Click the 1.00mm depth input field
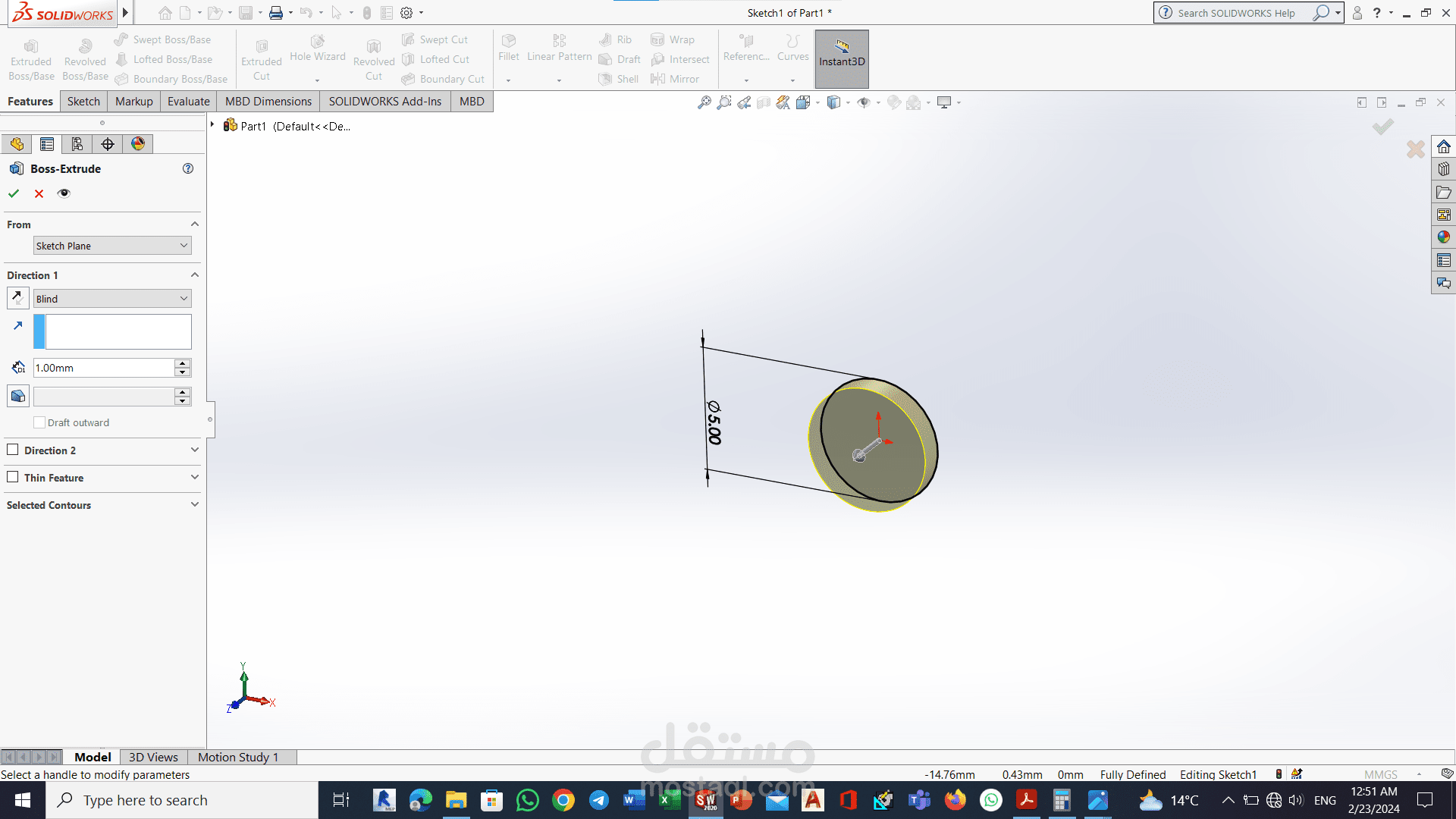Screen dimensions: 1456x819 tap(104, 368)
